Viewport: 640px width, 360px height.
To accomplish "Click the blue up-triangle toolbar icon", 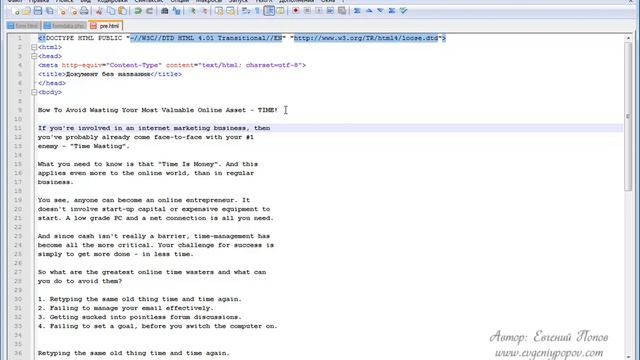I will click(x=369, y=11).
